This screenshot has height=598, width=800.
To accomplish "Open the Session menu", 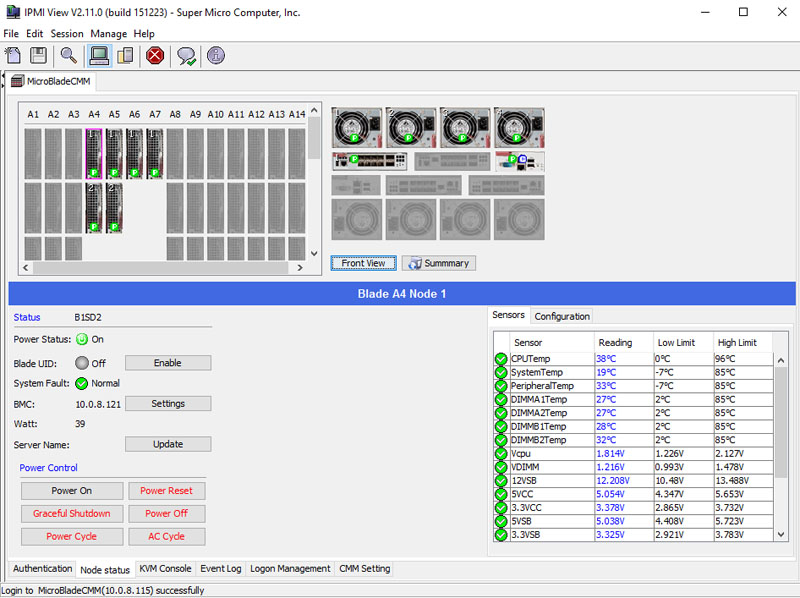I will pyautogui.click(x=67, y=33).
